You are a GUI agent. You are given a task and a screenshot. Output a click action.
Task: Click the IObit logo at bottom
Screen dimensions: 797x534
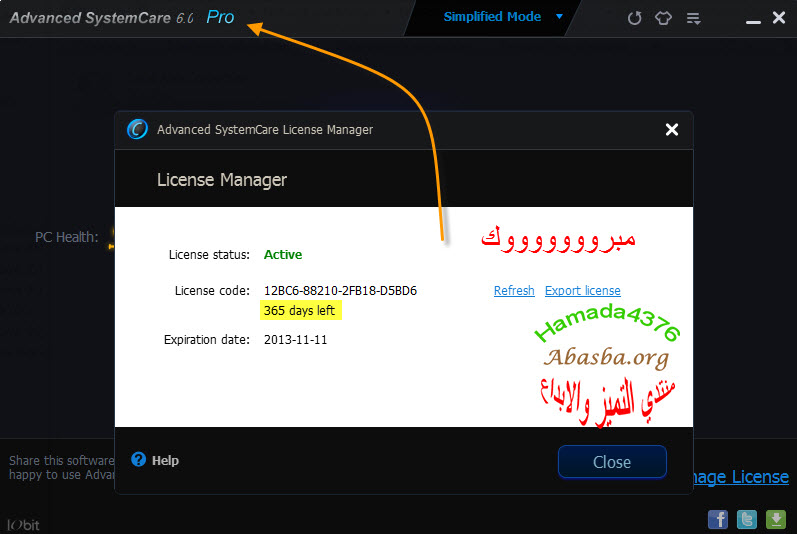pyautogui.click(x=23, y=525)
